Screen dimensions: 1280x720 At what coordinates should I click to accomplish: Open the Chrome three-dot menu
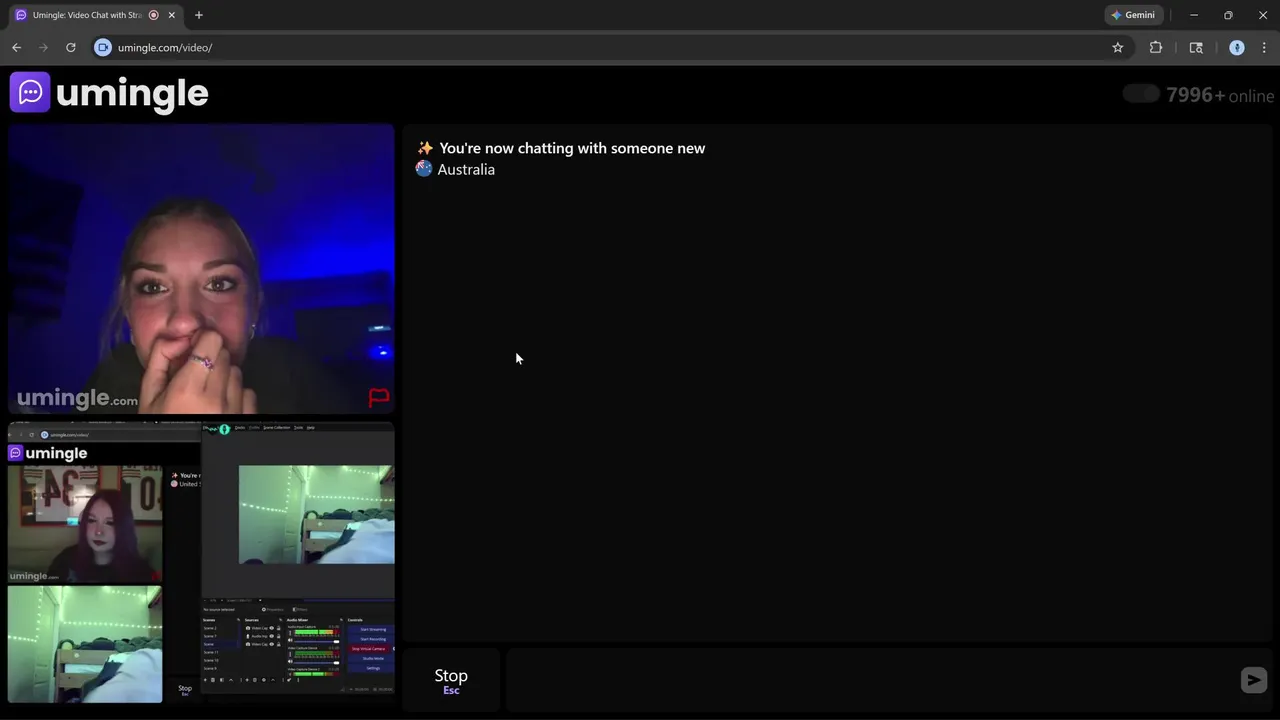coord(1264,47)
